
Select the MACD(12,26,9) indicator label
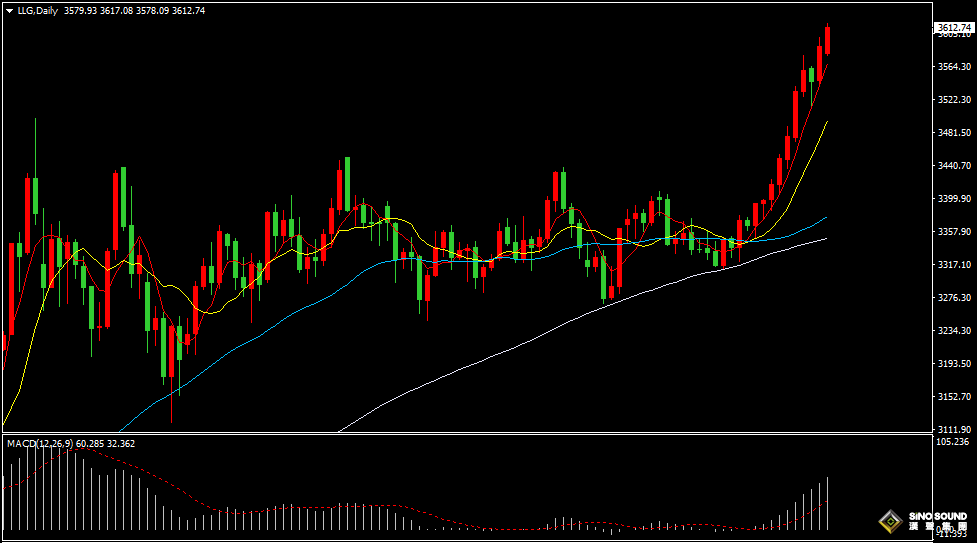click(38, 443)
